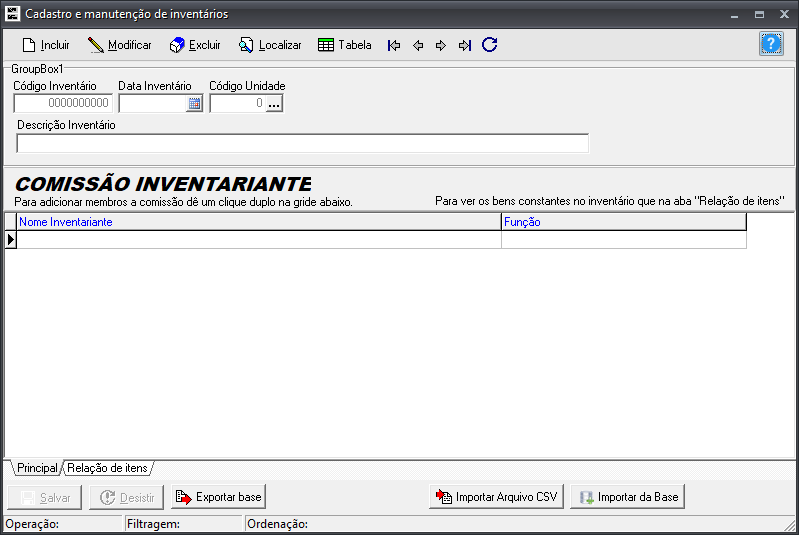Click the empty Função cell in grid
This screenshot has width=799, height=535.
(624, 239)
